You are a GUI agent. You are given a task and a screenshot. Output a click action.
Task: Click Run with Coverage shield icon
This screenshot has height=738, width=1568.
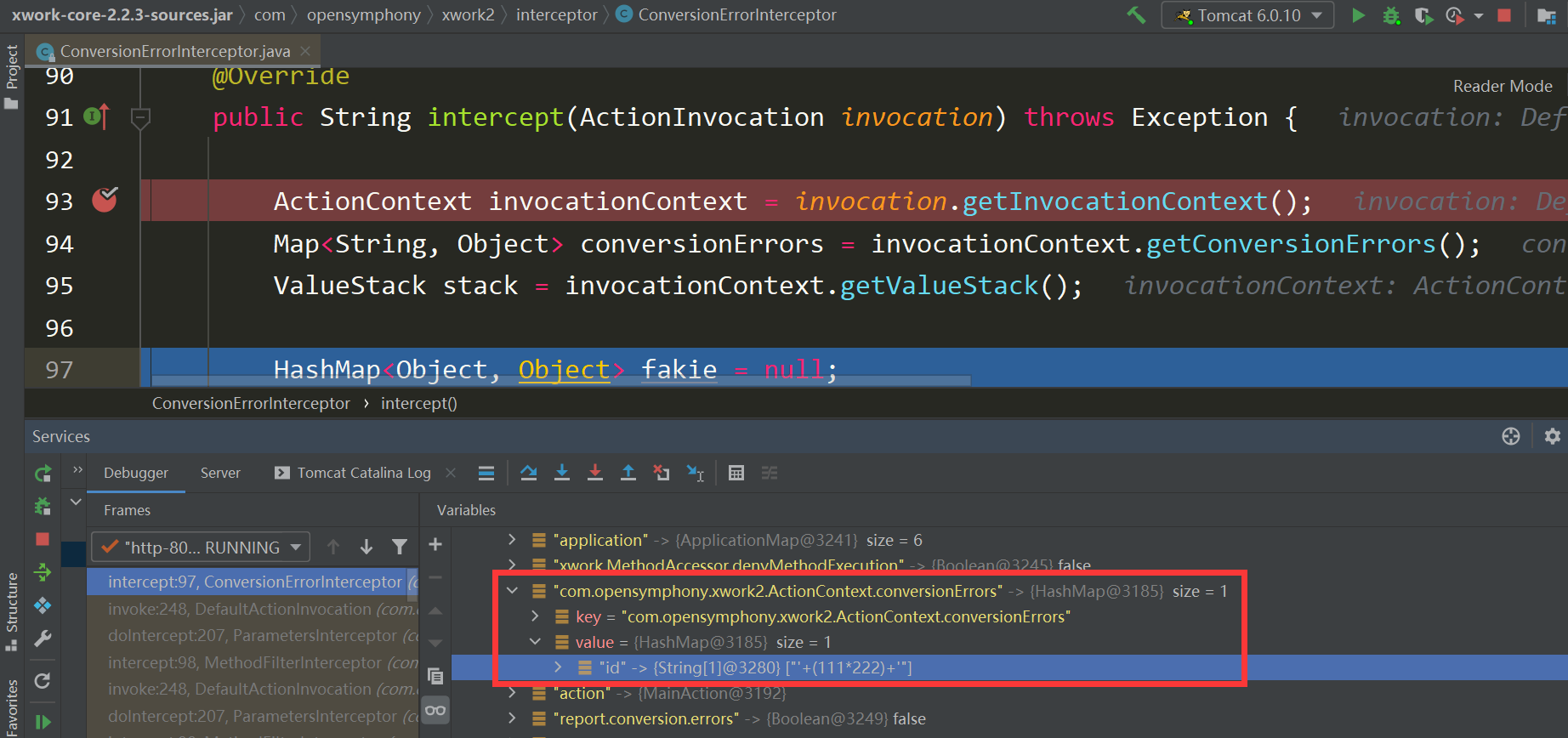point(1423,15)
